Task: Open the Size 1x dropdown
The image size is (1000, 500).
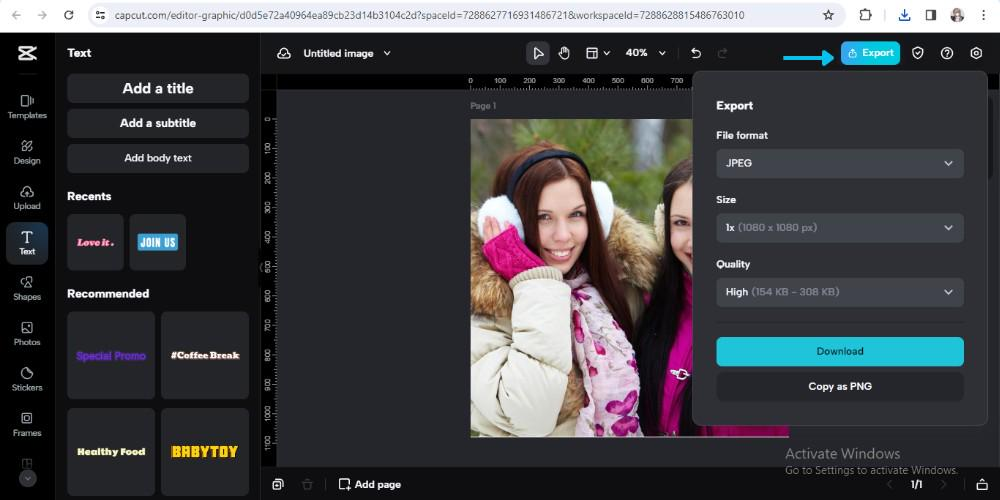Action: click(x=840, y=228)
